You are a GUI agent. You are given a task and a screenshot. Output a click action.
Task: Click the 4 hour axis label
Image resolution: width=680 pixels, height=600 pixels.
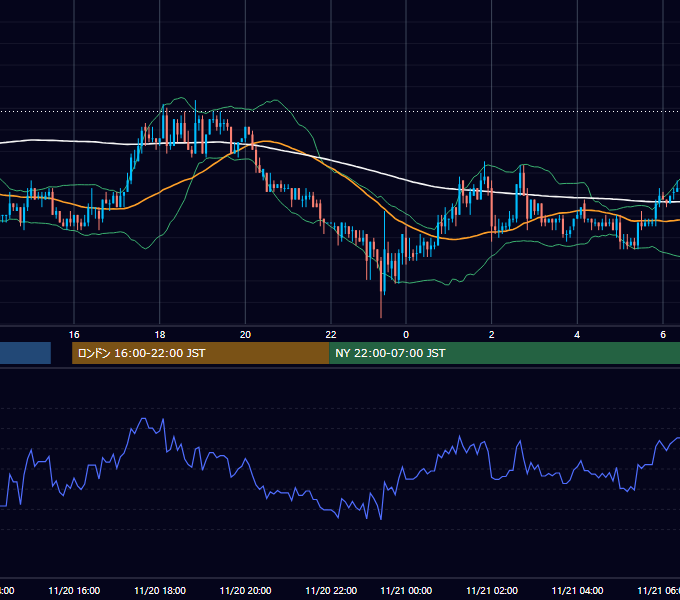click(577, 335)
